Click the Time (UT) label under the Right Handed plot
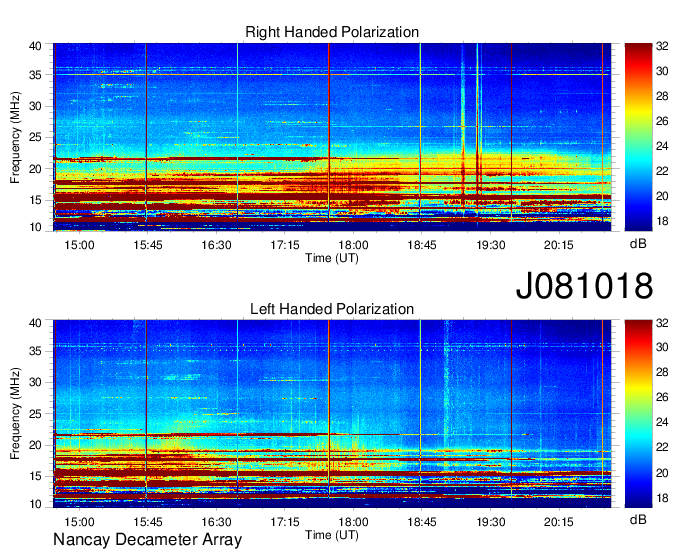Screen dimensions: 680x552 coord(332,258)
